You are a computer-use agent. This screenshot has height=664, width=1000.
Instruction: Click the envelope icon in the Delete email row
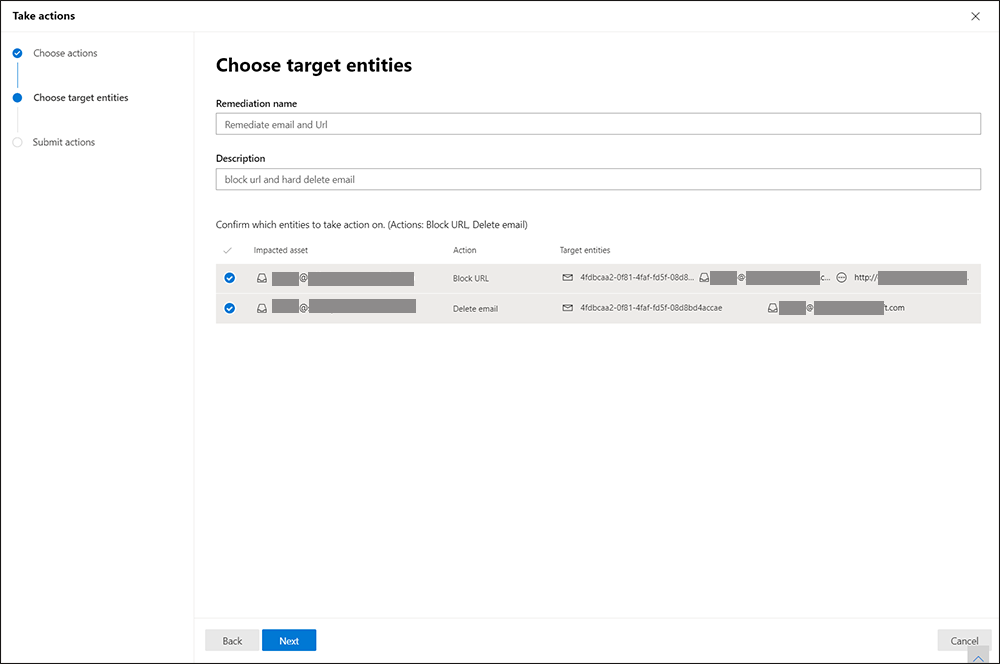coord(568,308)
